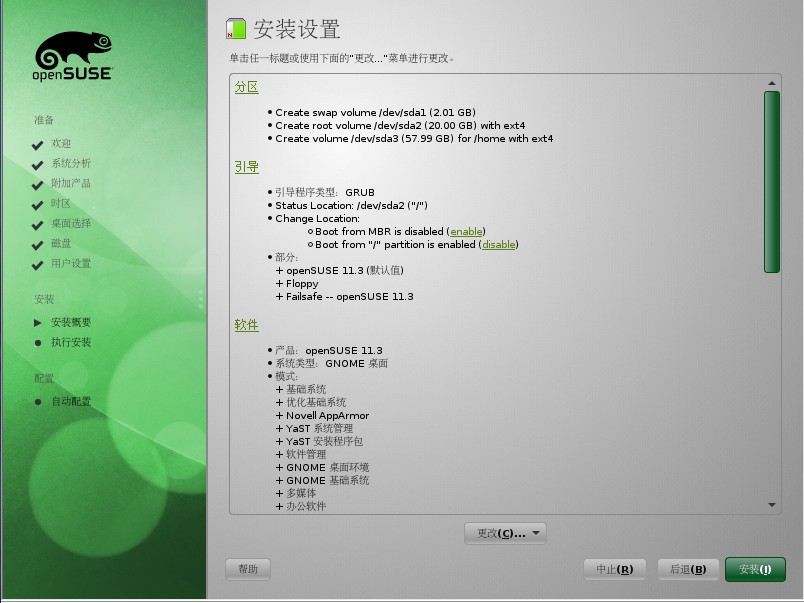Click the 办公软件 pattern entry
Screen dimensions: 804x603
tap(306, 507)
